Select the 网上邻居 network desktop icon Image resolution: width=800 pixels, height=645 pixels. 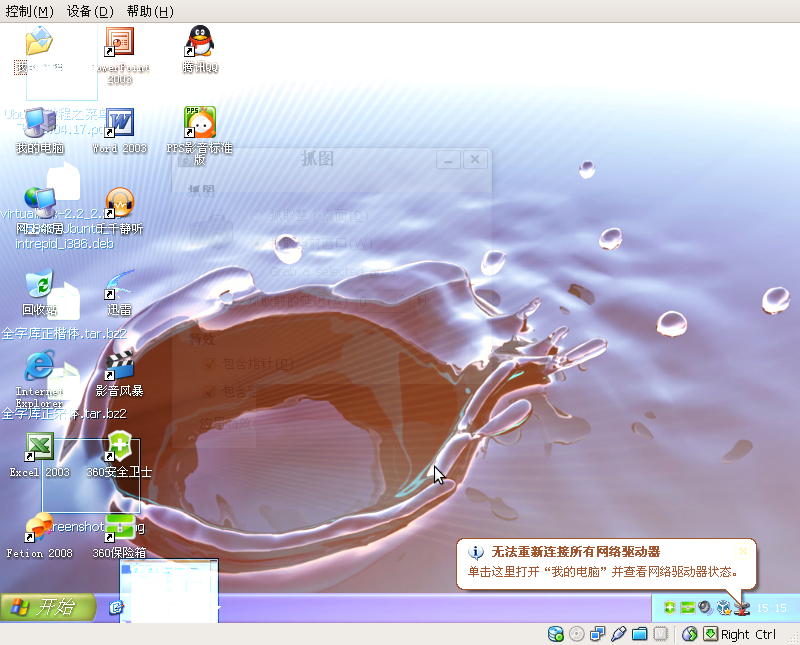pyautogui.click(x=40, y=211)
